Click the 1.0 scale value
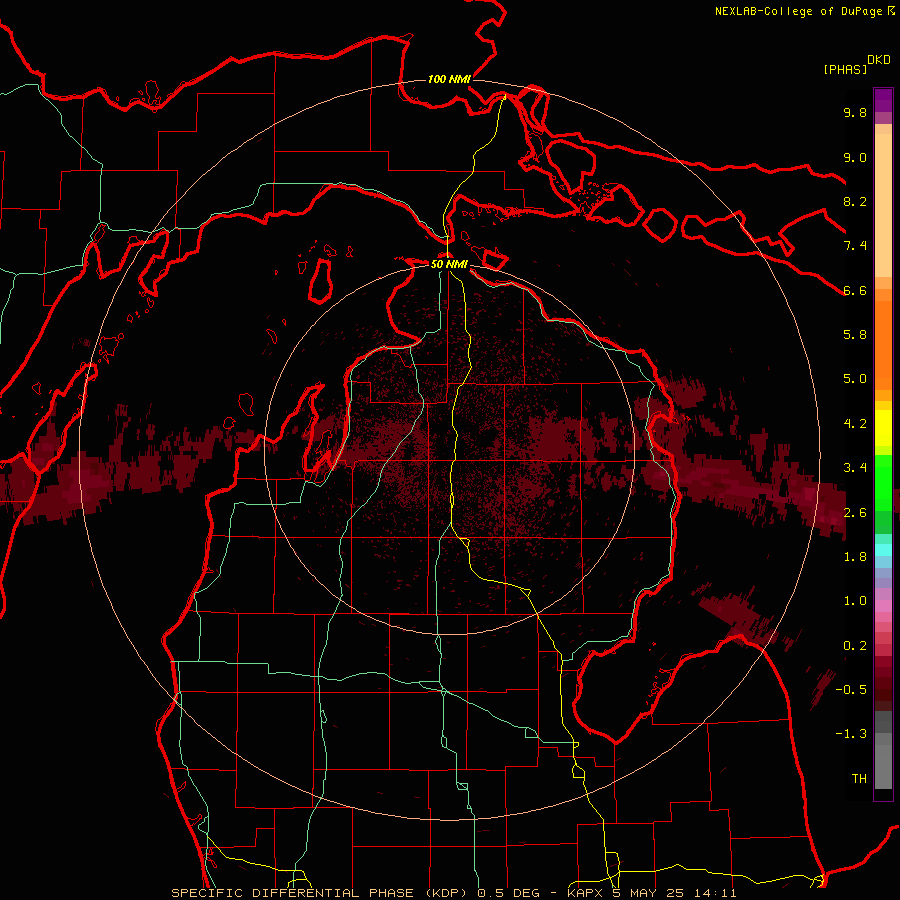The image size is (900, 900). point(855,600)
